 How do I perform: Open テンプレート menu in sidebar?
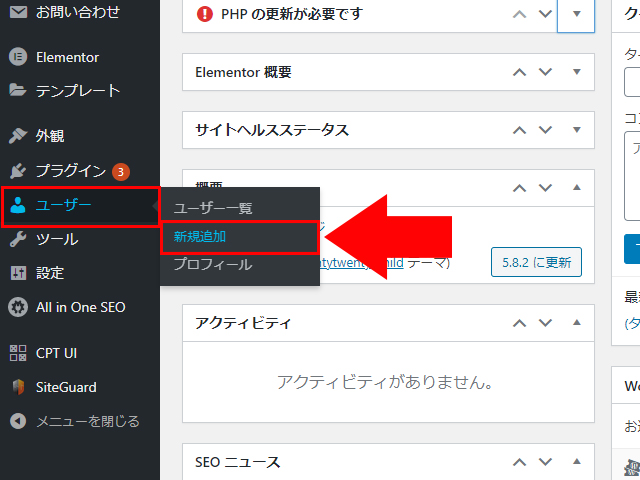(x=80, y=90)
